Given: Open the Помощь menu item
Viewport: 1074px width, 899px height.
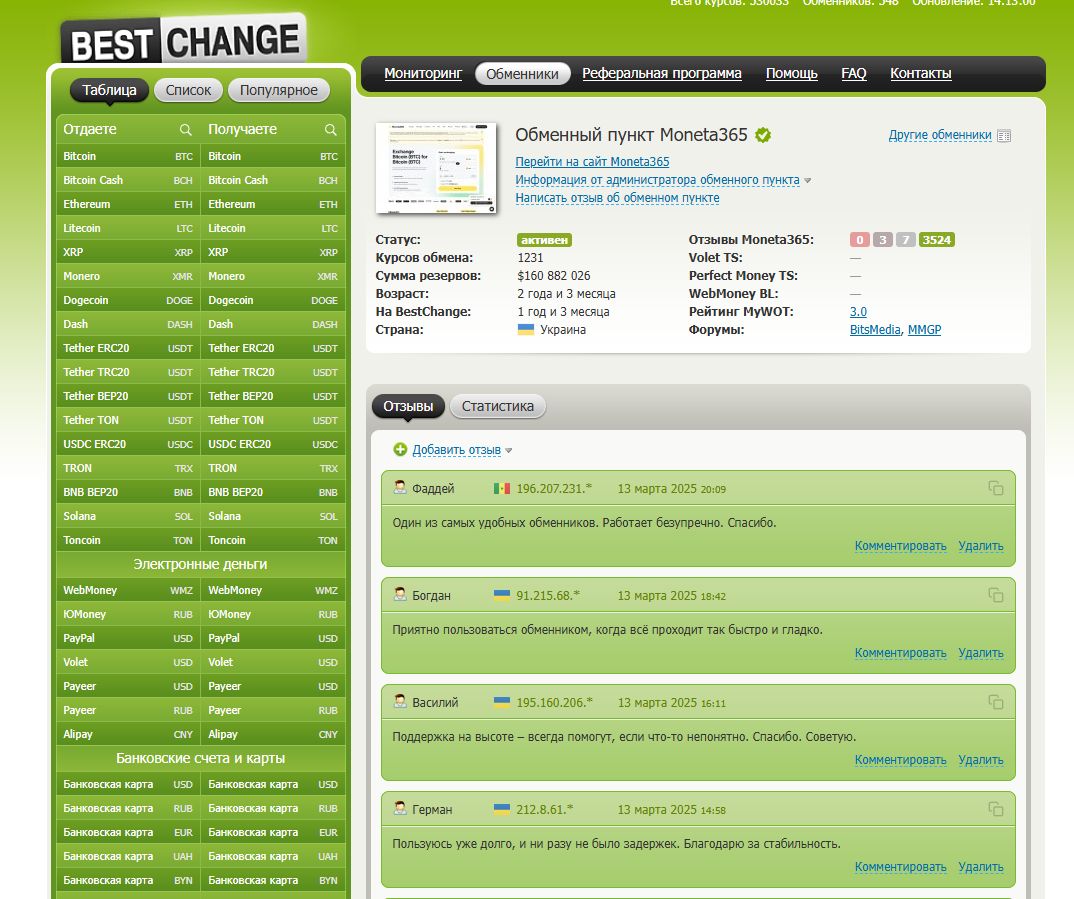Looking at the screenshot, I should coord(791,73).
